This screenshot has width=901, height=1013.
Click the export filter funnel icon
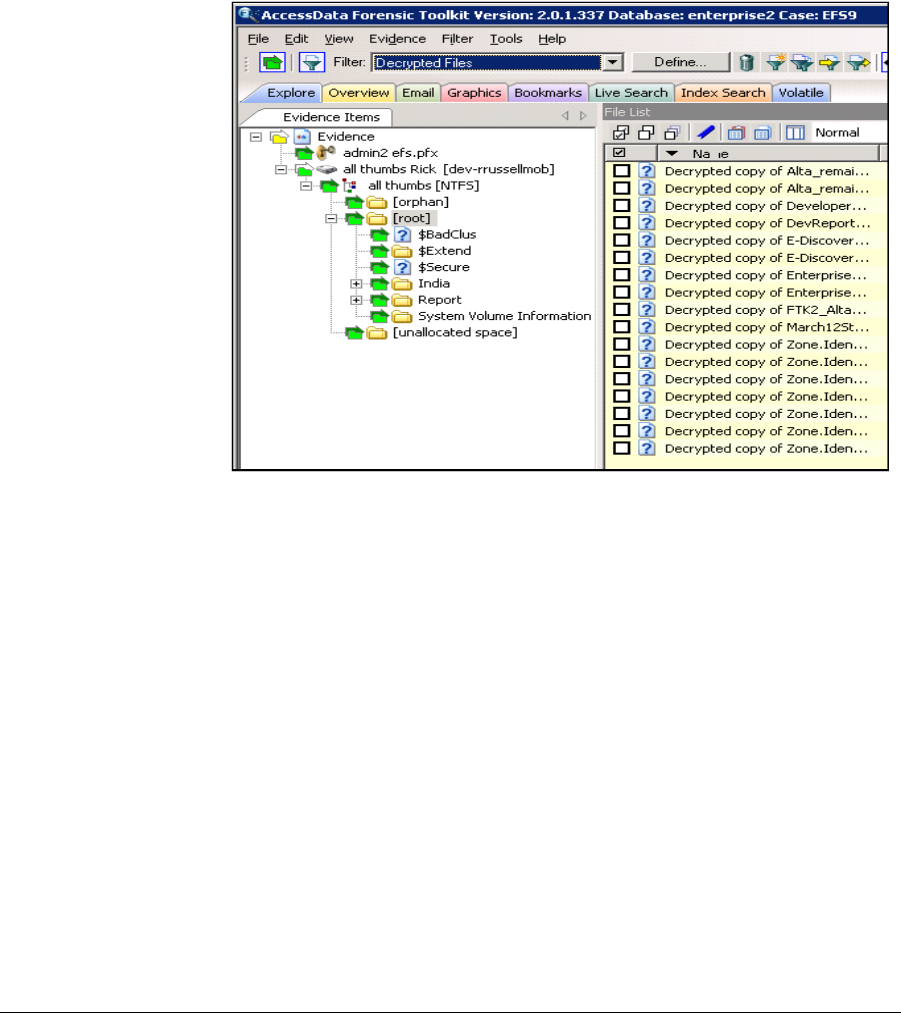(x=858, y=63)
